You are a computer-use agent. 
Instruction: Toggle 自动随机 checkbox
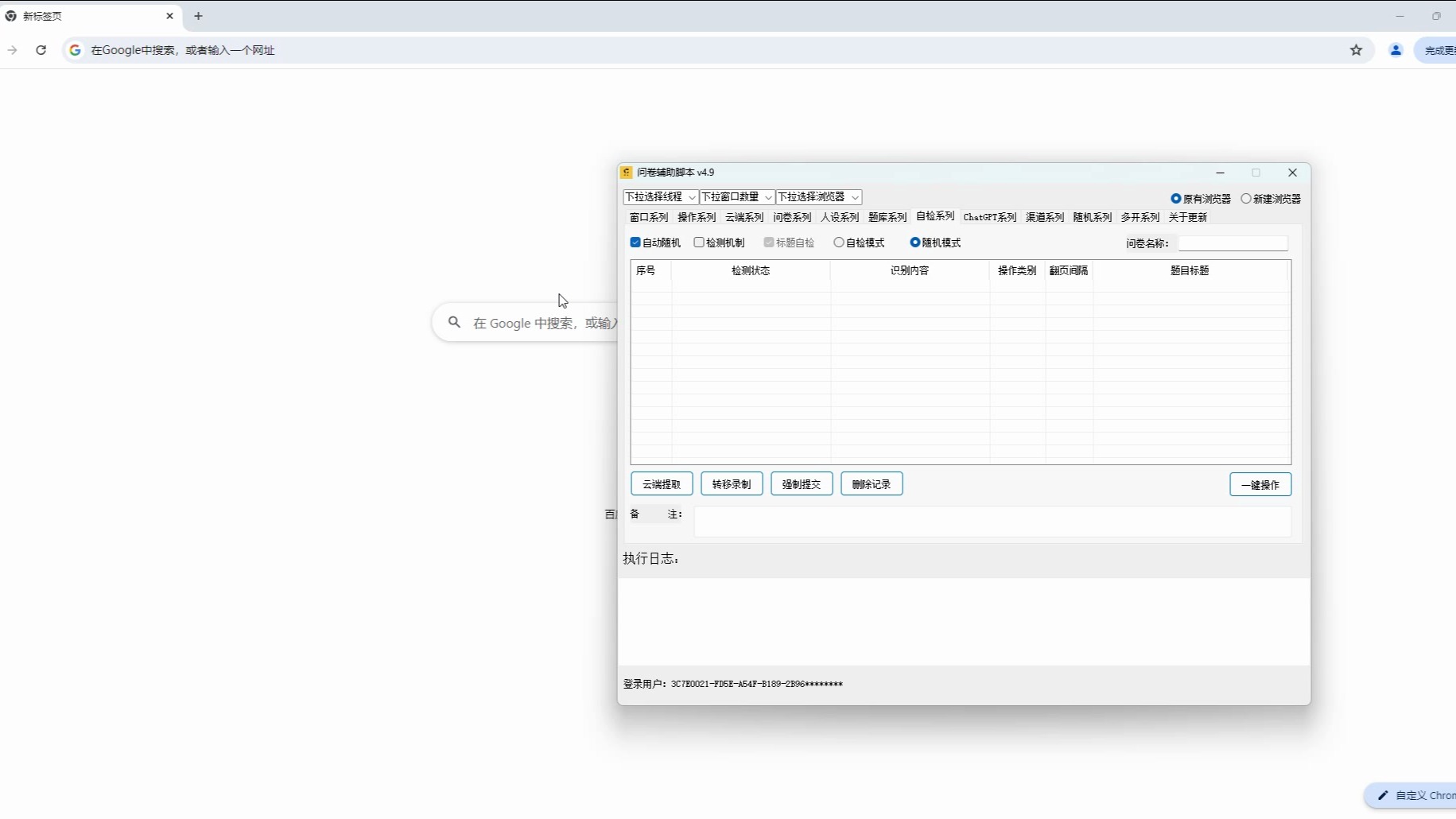(635, 243)
